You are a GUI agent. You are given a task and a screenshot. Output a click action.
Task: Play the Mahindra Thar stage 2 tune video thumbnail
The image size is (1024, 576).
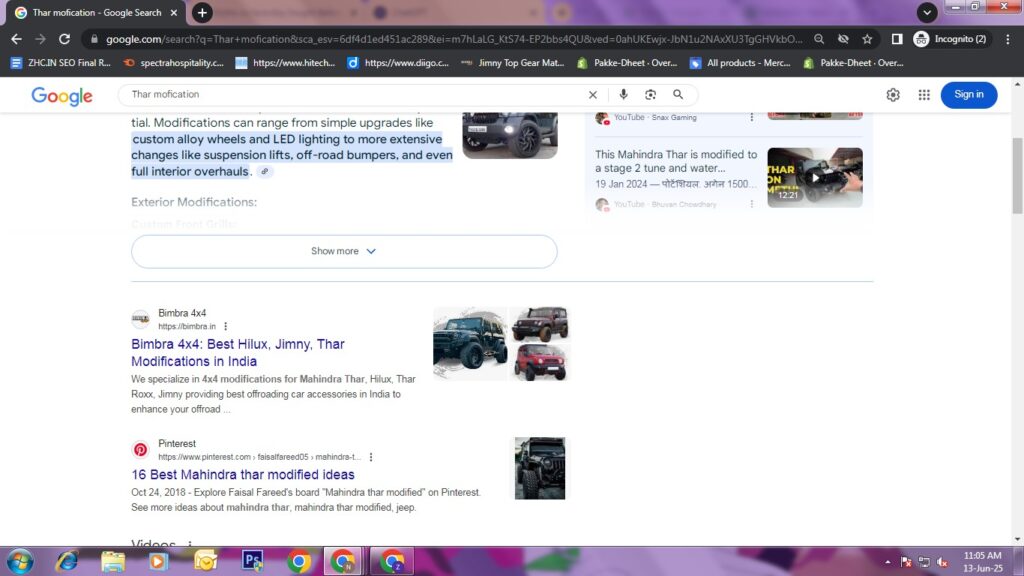pyautogui.click(x=815, y=177)
